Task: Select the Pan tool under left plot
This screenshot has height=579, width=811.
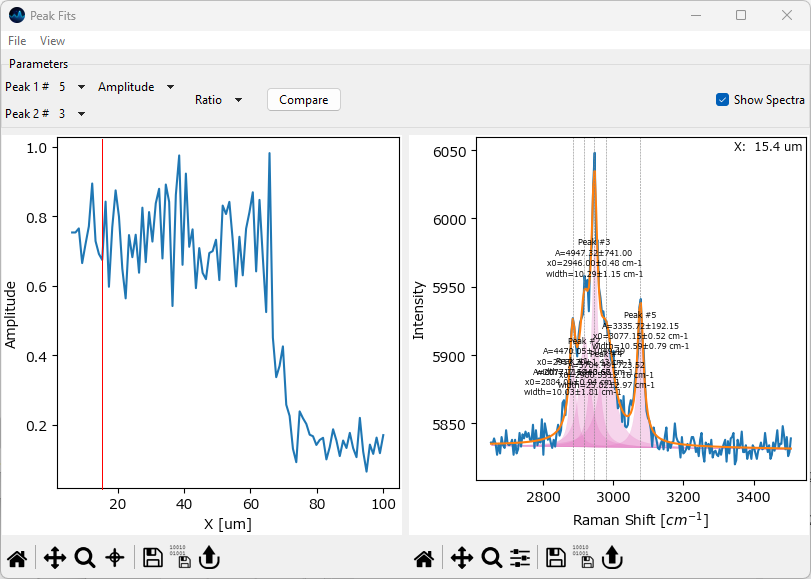Action: [x=55, y=558]
